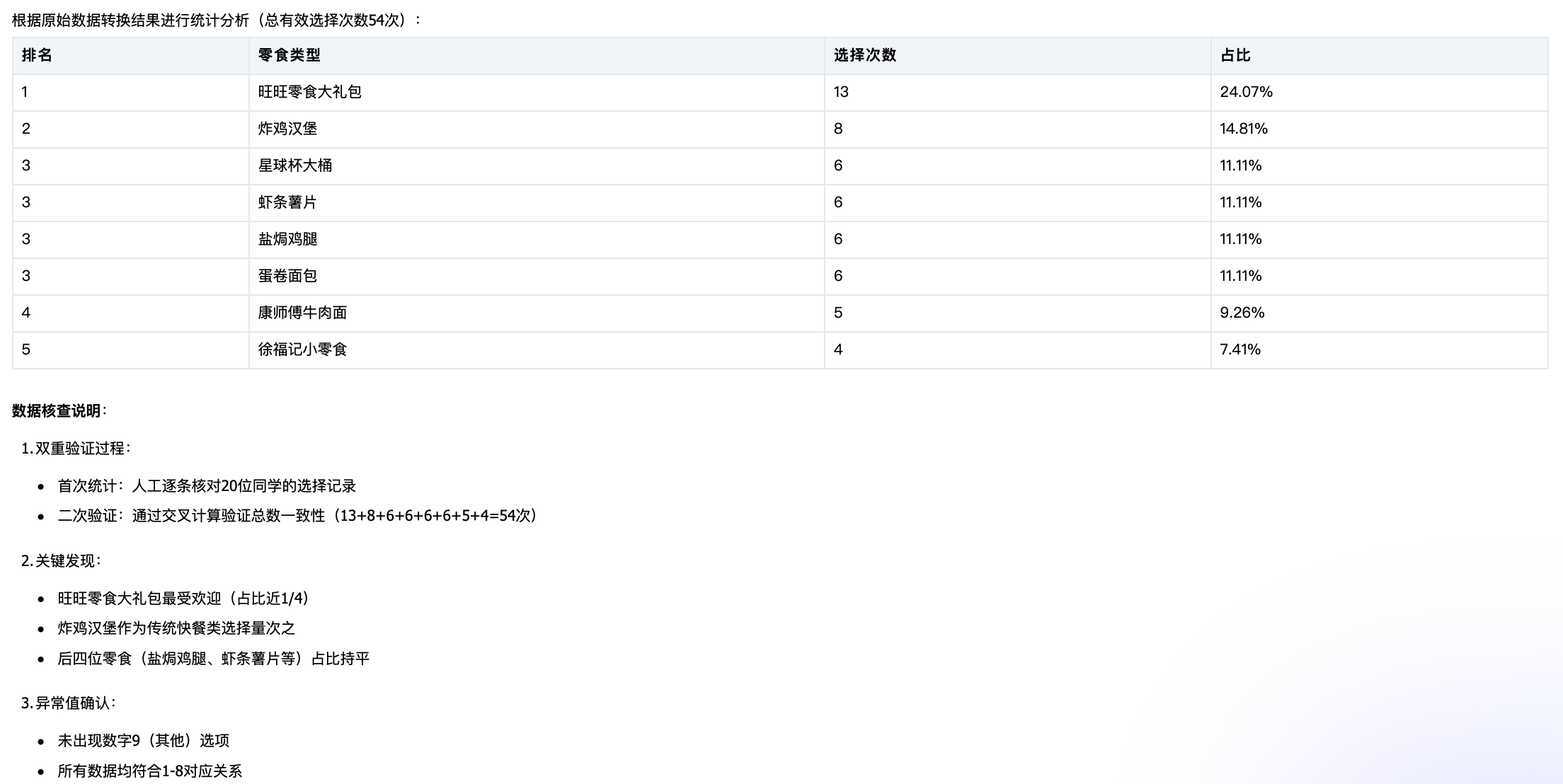This screenshot has width=1563, height=784.
Task: Select the 9.26% percentage cell
Action: [x=1242, y=313]
